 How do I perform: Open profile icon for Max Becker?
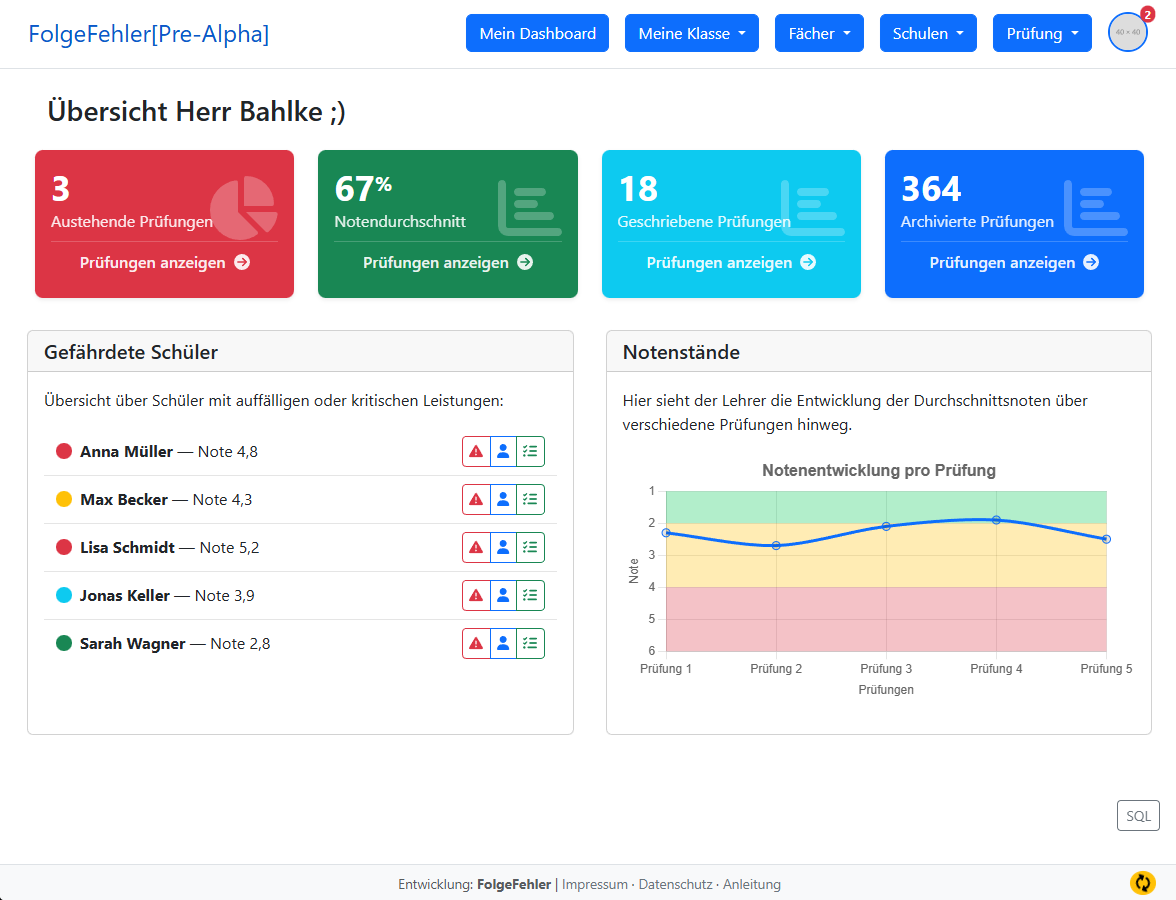[x=503, y=500]
